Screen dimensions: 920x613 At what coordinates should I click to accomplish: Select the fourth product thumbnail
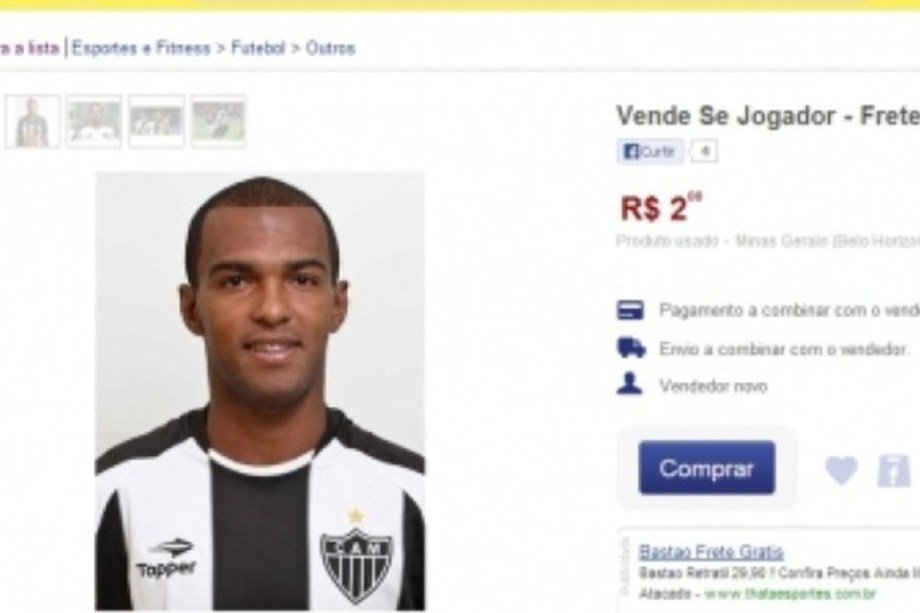(x=218, y=121)
